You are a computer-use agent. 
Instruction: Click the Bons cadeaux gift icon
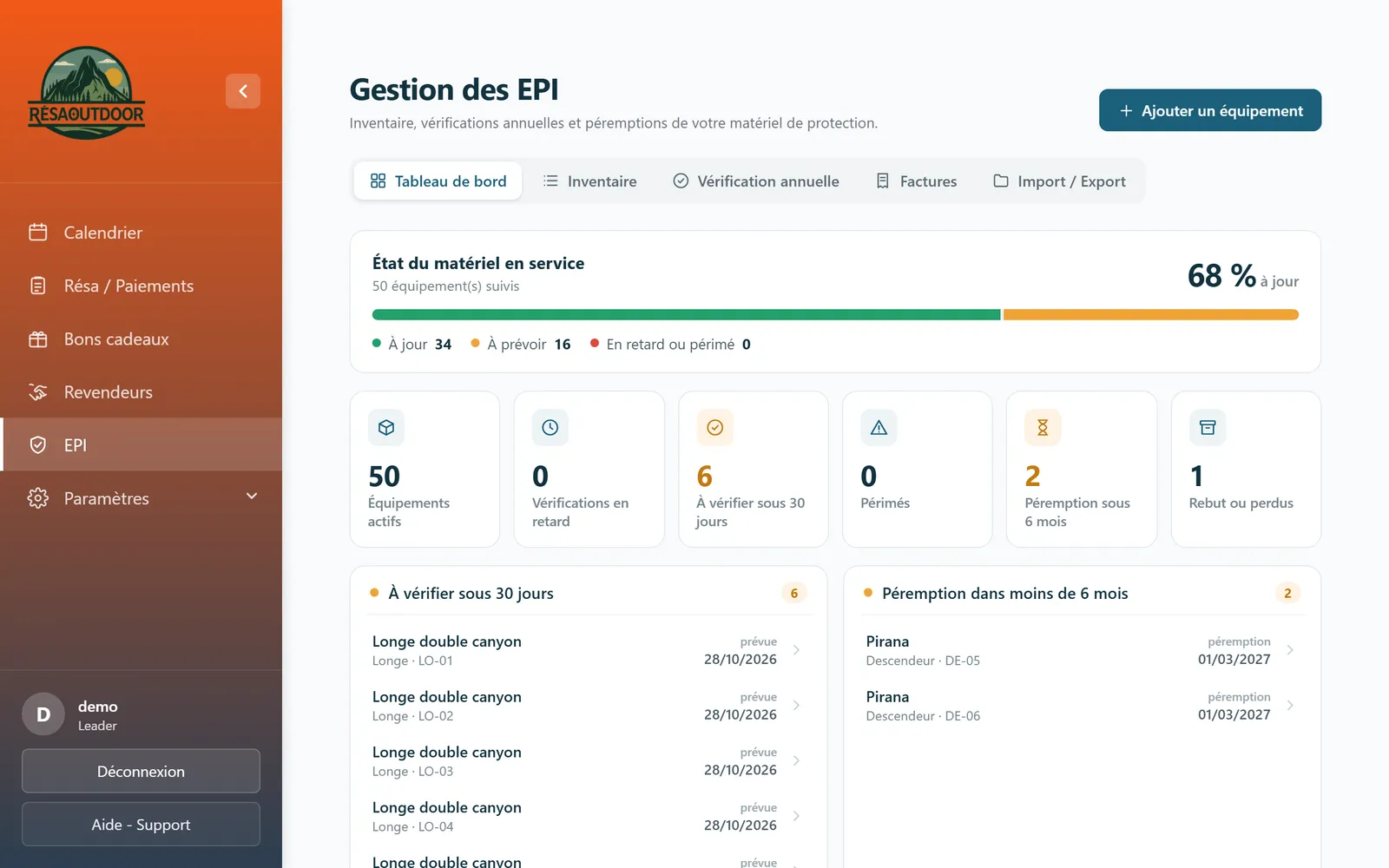(x=37, y=339)
